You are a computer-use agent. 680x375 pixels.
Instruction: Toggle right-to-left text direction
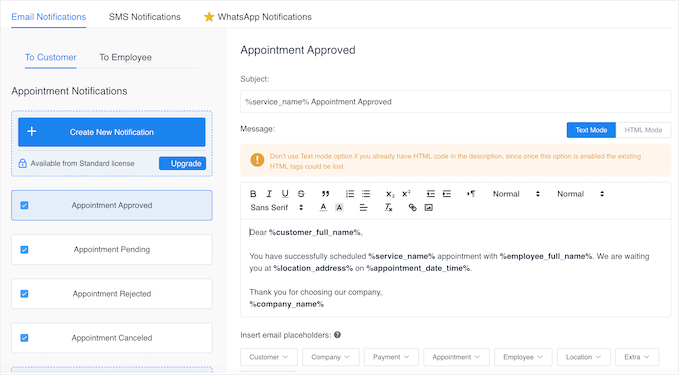[471, 194]
